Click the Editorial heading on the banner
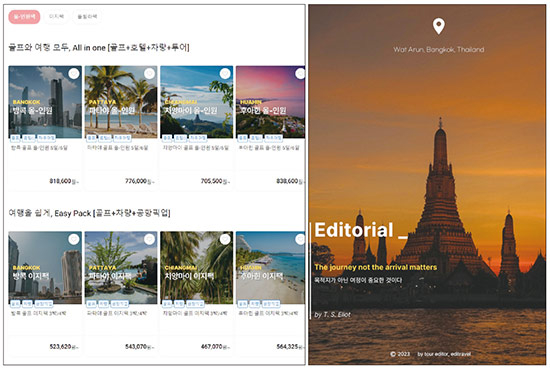 tap(354, 230)
